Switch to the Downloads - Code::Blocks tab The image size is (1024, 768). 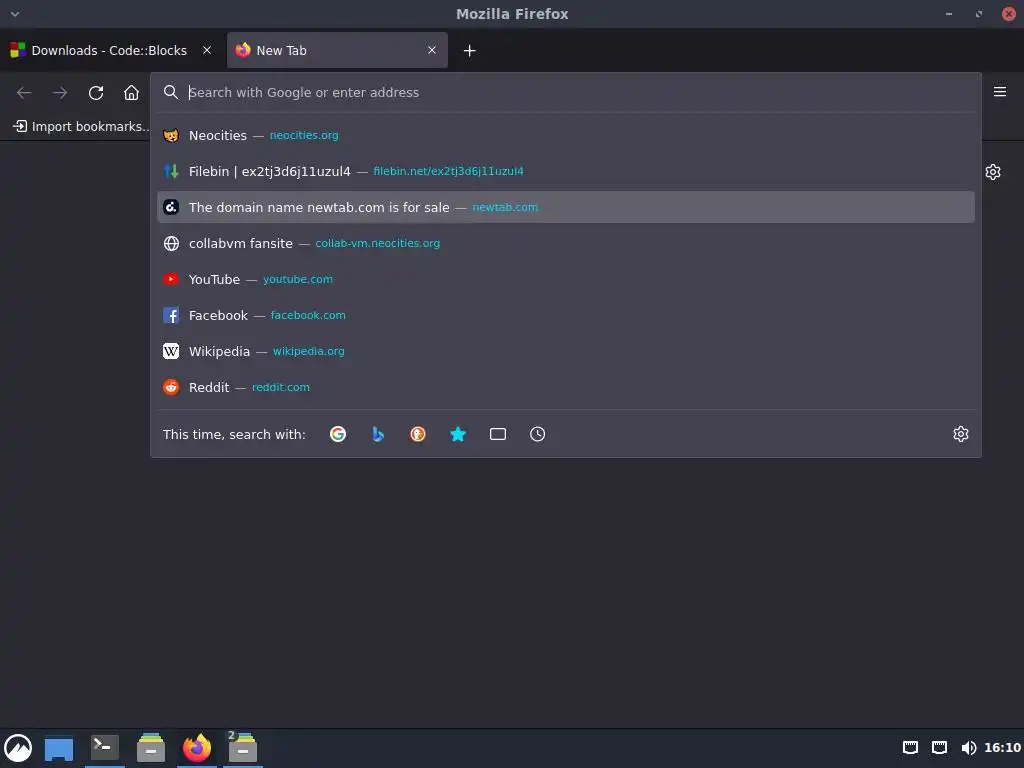pyautogui.click(x=111, y=50)
